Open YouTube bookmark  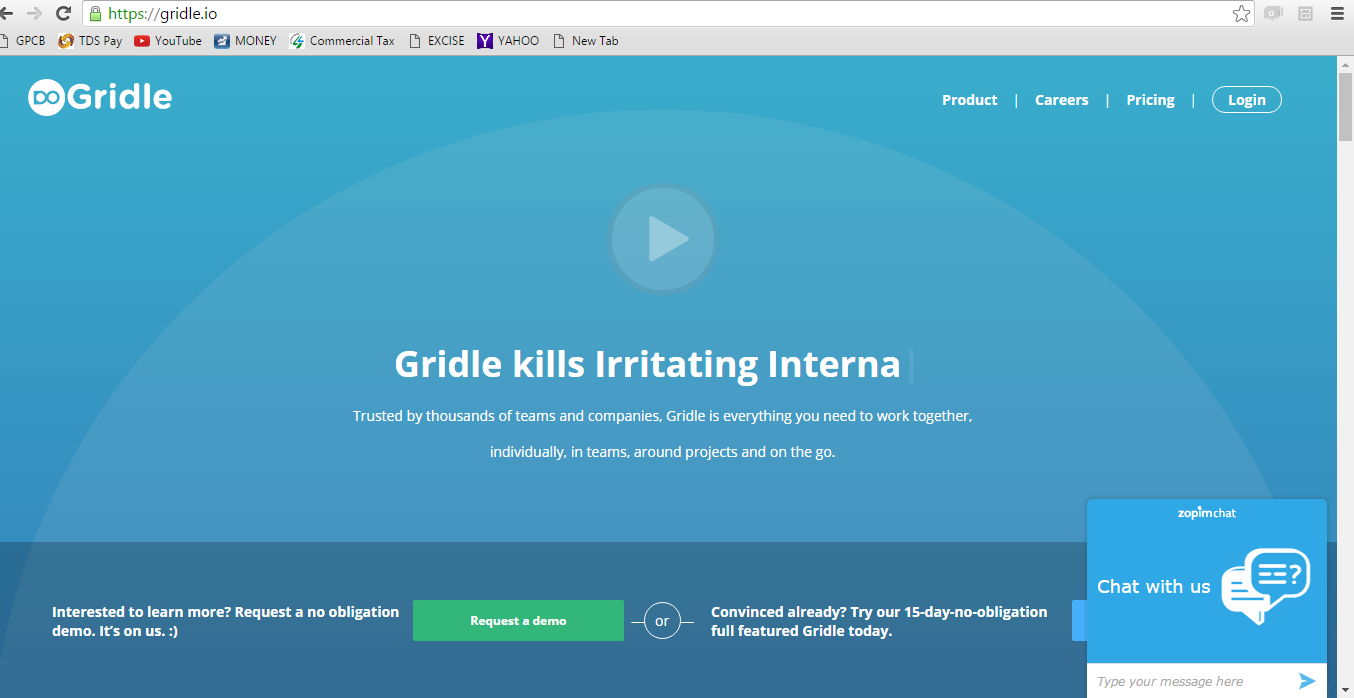[168, 41]
